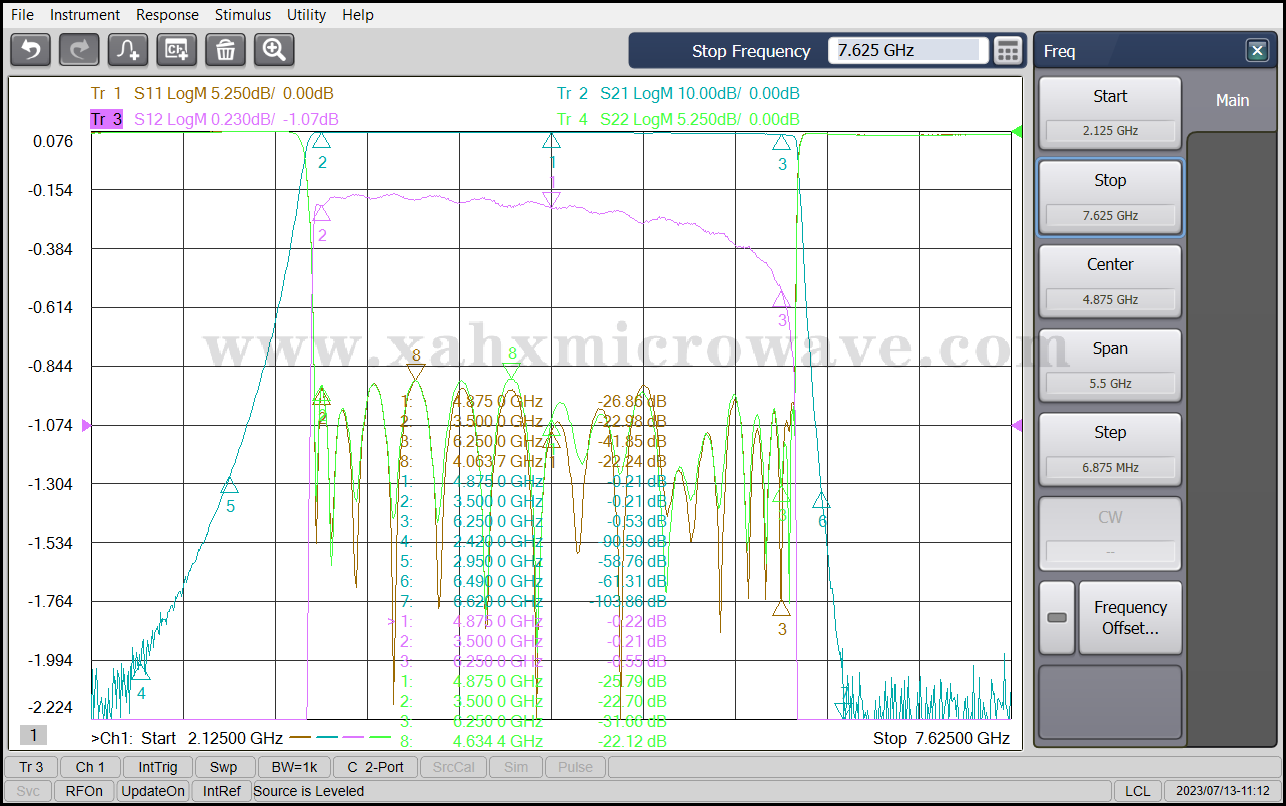
Task: Click green marker 8 on S22 trace
Action: pos(512,373)
